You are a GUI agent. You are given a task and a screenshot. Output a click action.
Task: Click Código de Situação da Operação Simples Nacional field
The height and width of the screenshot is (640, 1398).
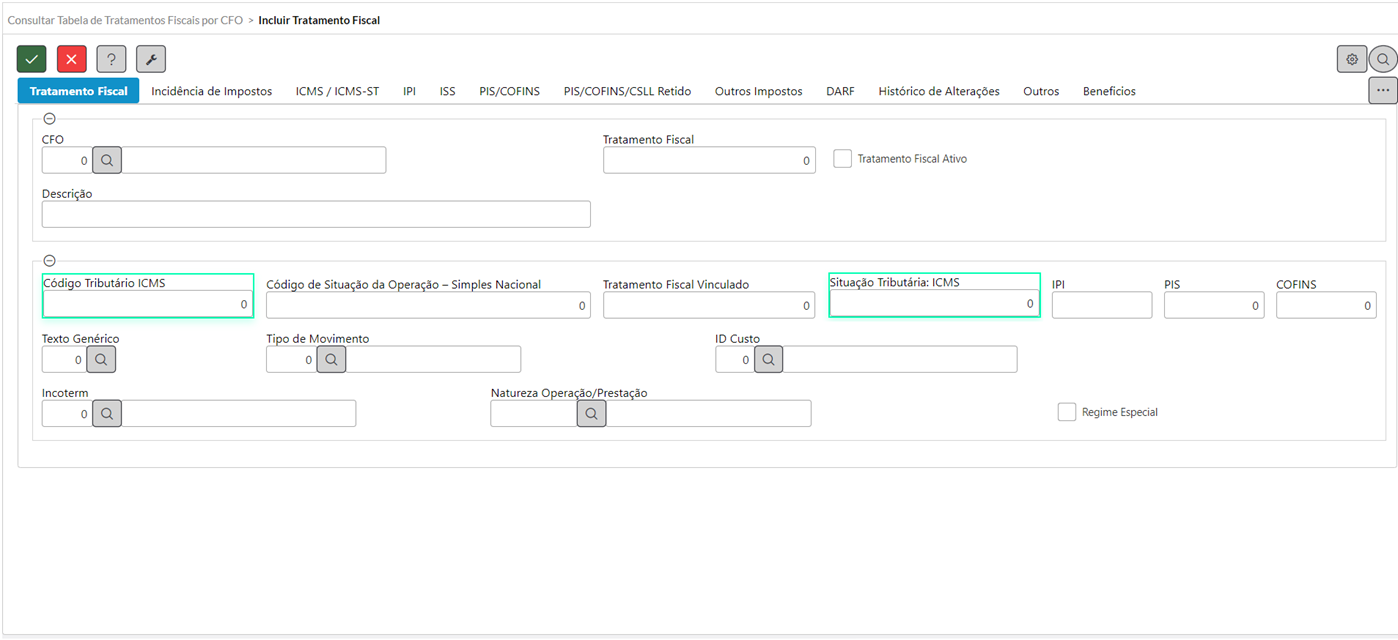428,306
